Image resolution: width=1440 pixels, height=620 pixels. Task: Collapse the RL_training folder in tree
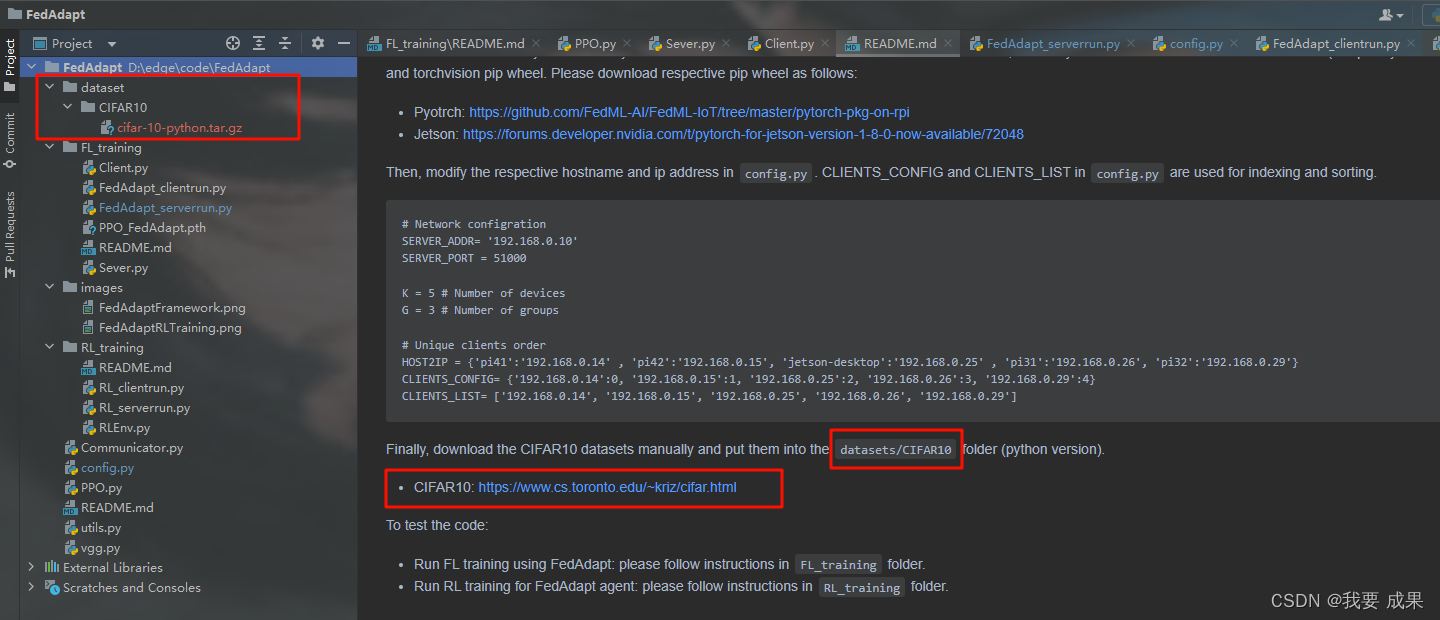click(x=50, y=348)
